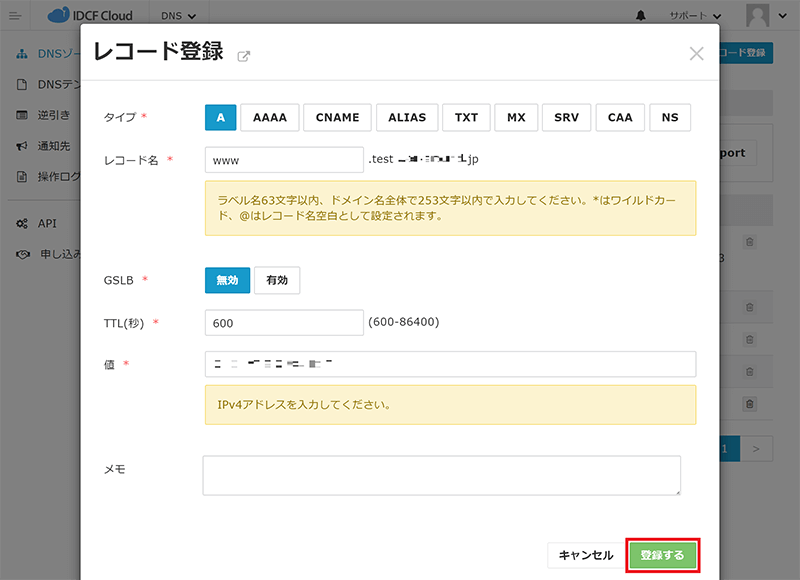This screenshot has height=580, width=800.
Task: Click the 通知先 megaphone icon in sidebar
Action: (x=22, y=146)
